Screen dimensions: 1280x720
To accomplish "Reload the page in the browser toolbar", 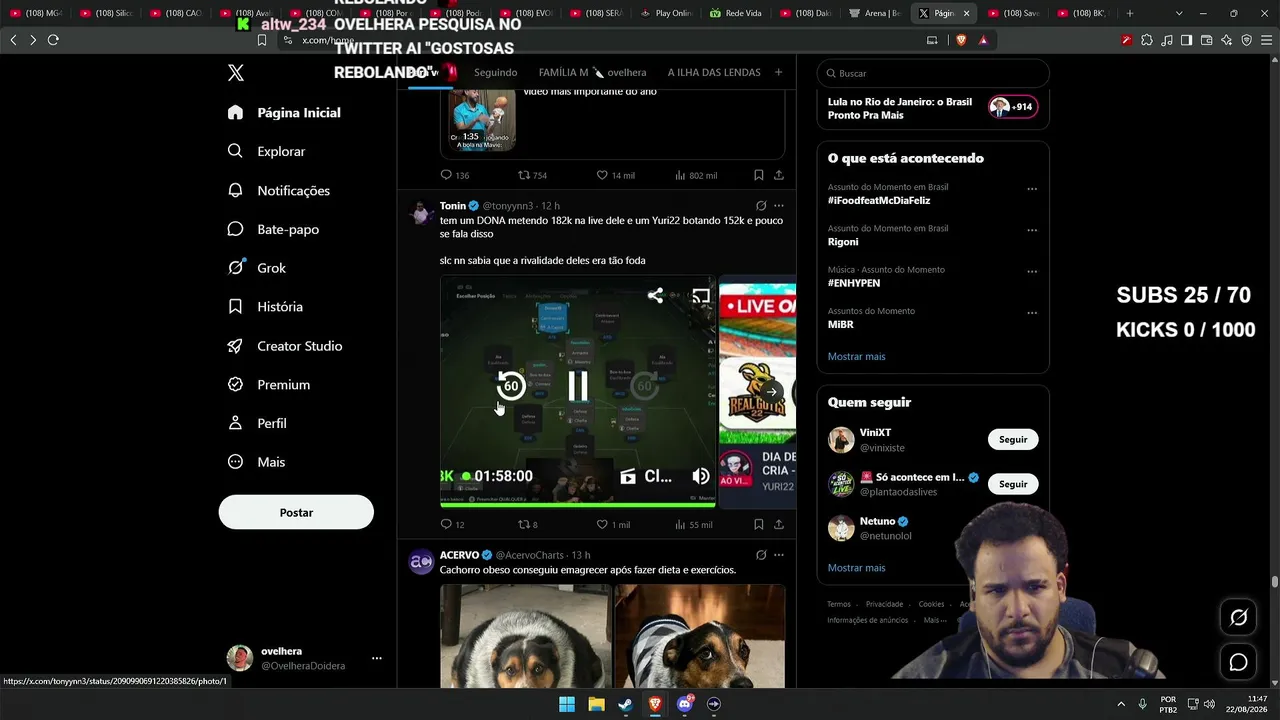I will (53, 40).
